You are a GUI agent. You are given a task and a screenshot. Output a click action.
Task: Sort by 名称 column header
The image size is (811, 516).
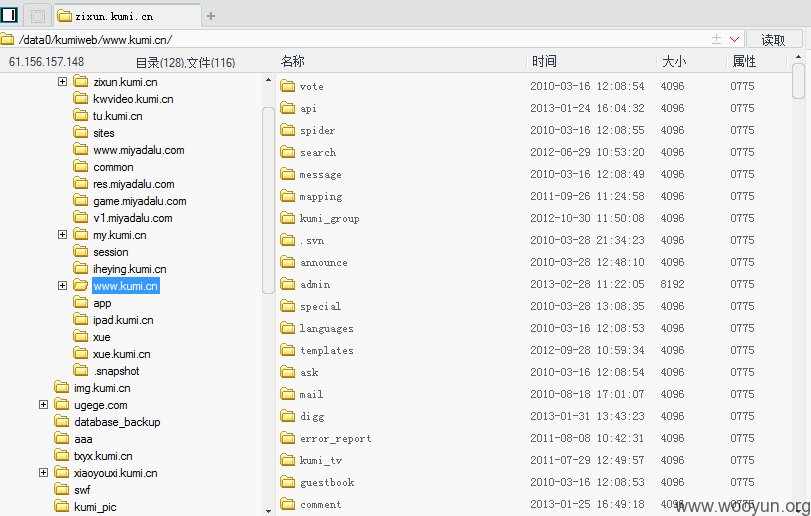pos(293,62)
